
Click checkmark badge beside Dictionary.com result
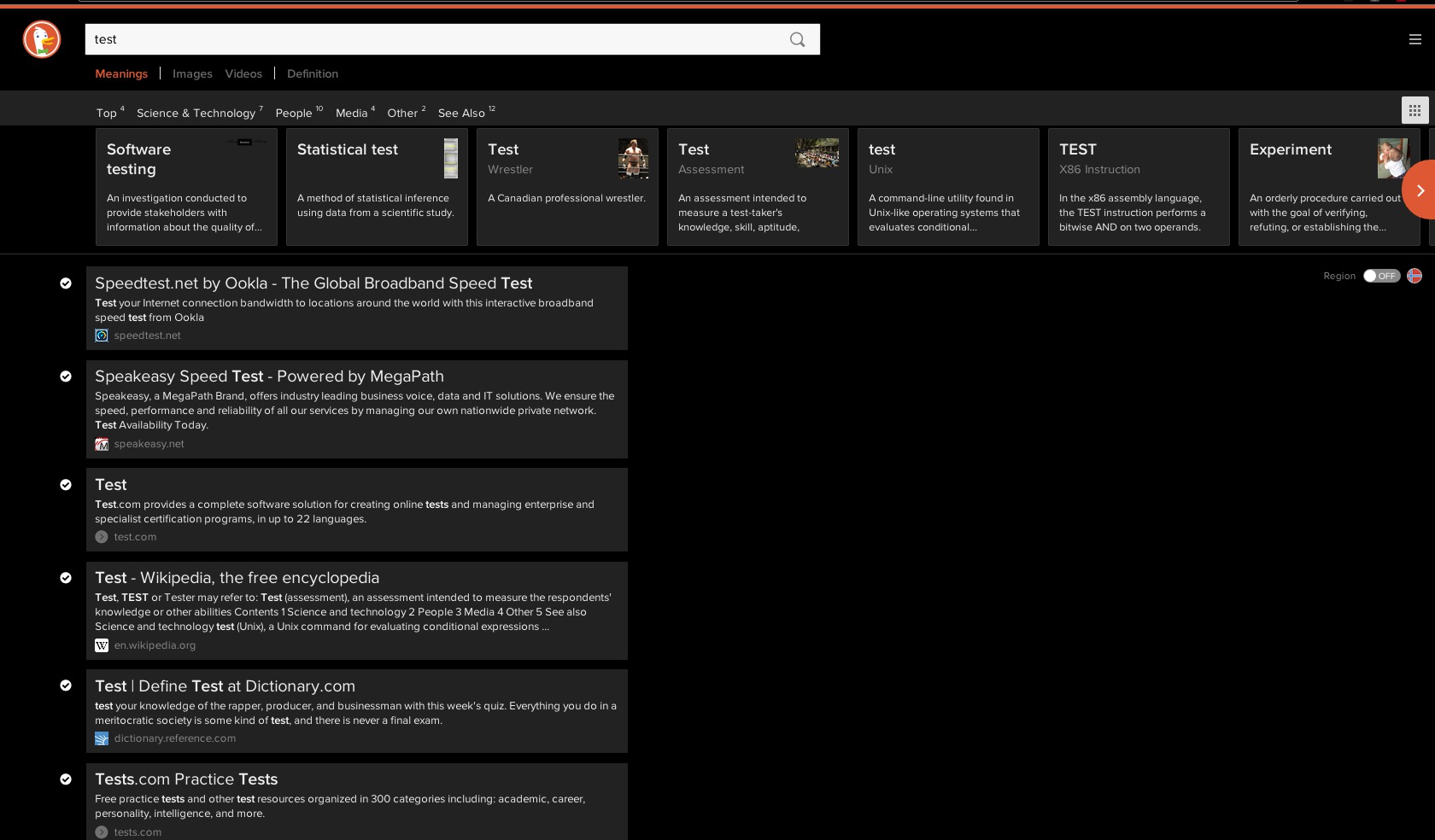66,685
